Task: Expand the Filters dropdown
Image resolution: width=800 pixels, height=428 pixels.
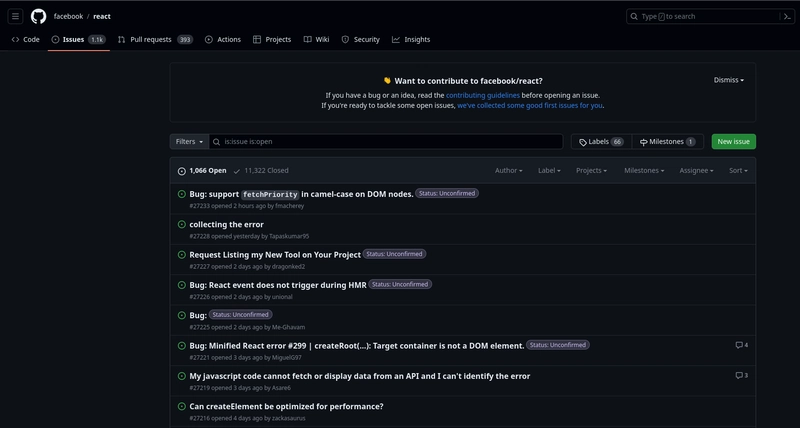Action: (x=189, y=142)
